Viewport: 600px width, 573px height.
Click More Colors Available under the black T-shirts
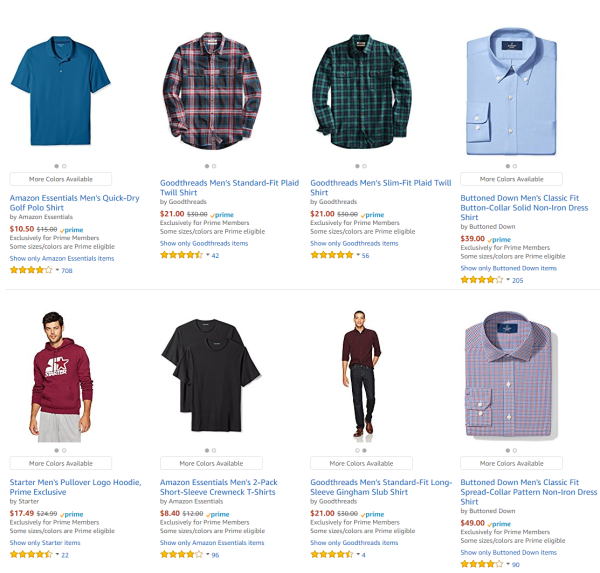[x=211, y=463]
